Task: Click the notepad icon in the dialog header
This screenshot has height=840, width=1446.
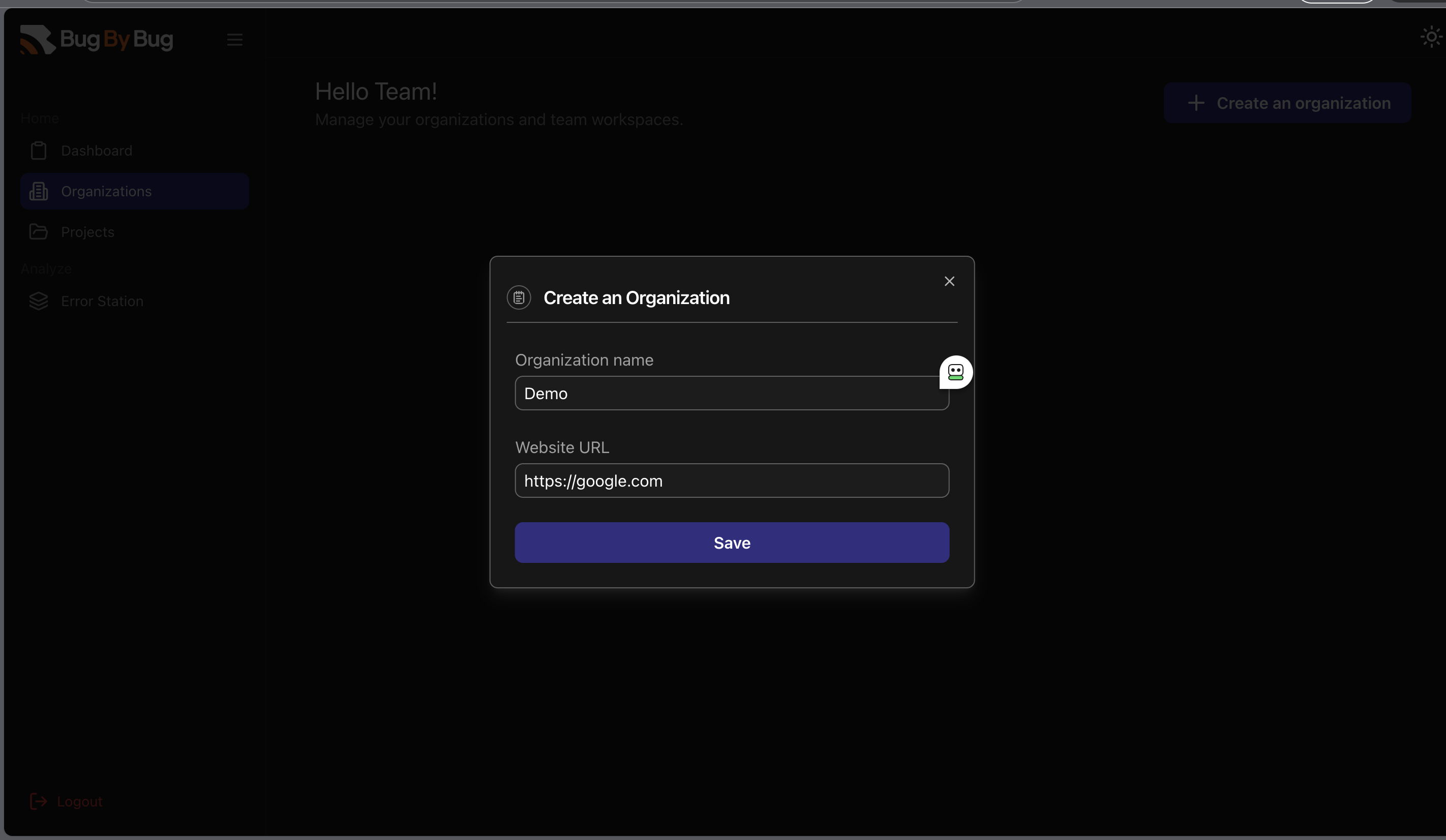Action: pyautogui.click(x=518, y=297)
